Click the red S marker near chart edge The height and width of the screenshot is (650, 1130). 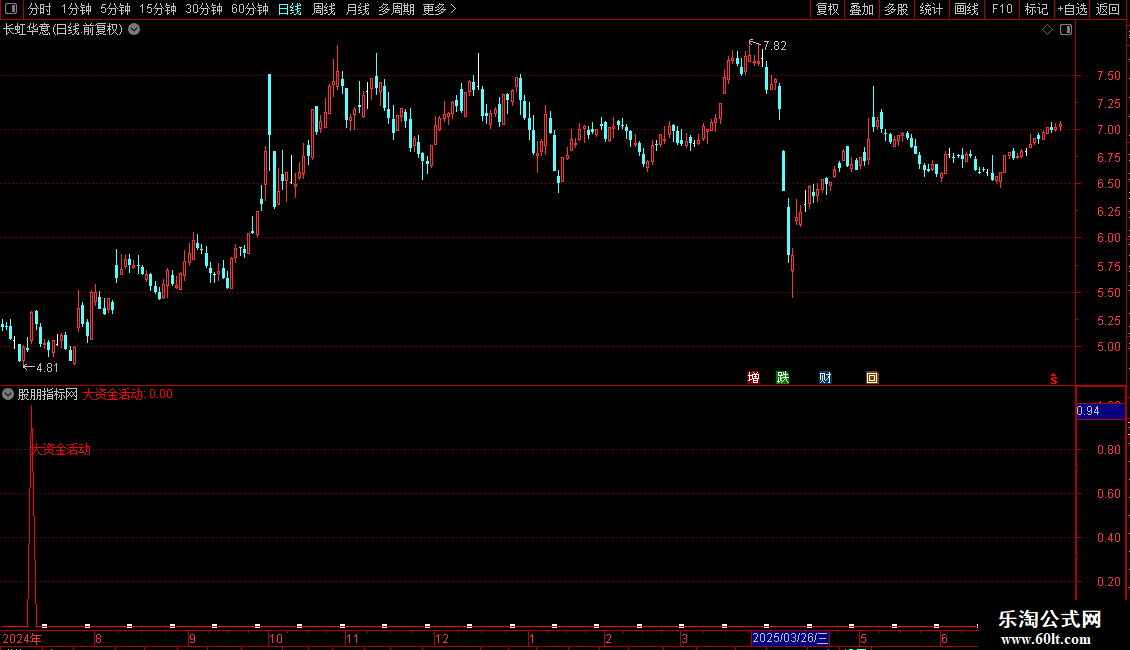click(x=1054, y=379)
